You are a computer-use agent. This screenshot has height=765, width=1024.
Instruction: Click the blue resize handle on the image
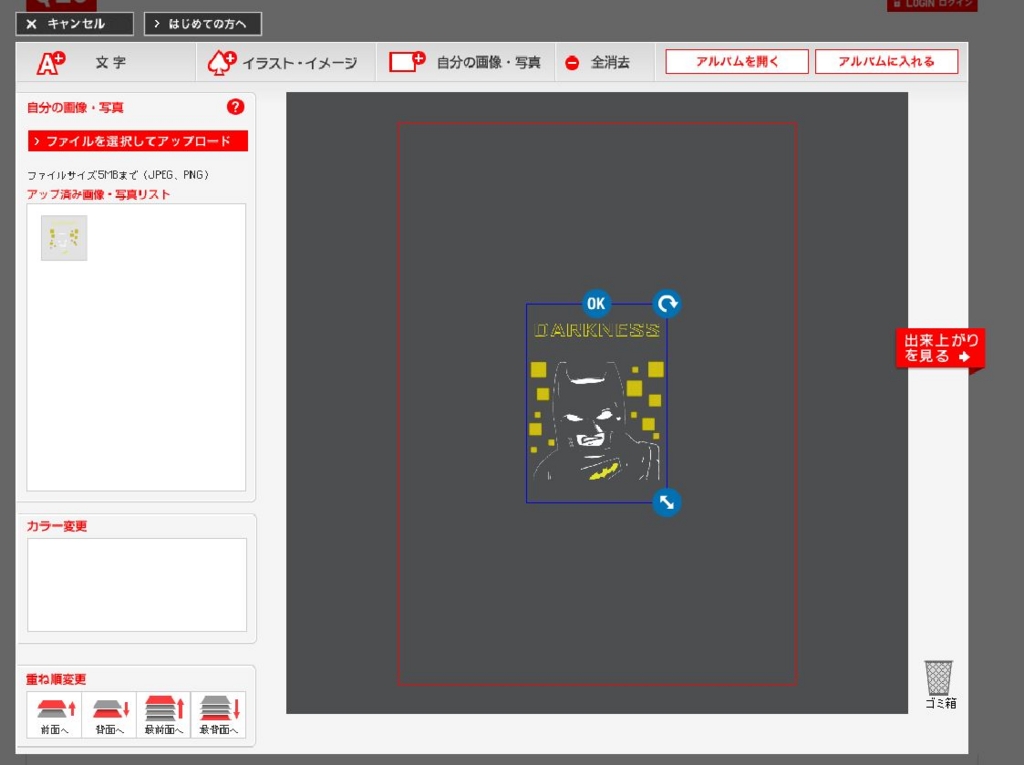(x=667, y=502)
